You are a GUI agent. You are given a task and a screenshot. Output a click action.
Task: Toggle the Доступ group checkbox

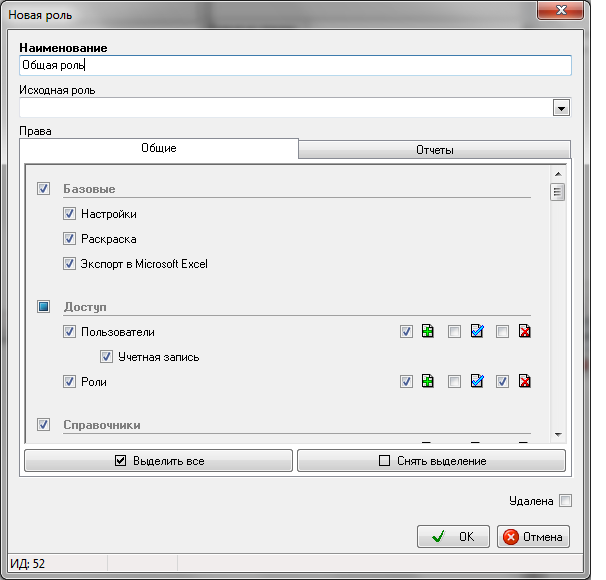coord(43,307)
